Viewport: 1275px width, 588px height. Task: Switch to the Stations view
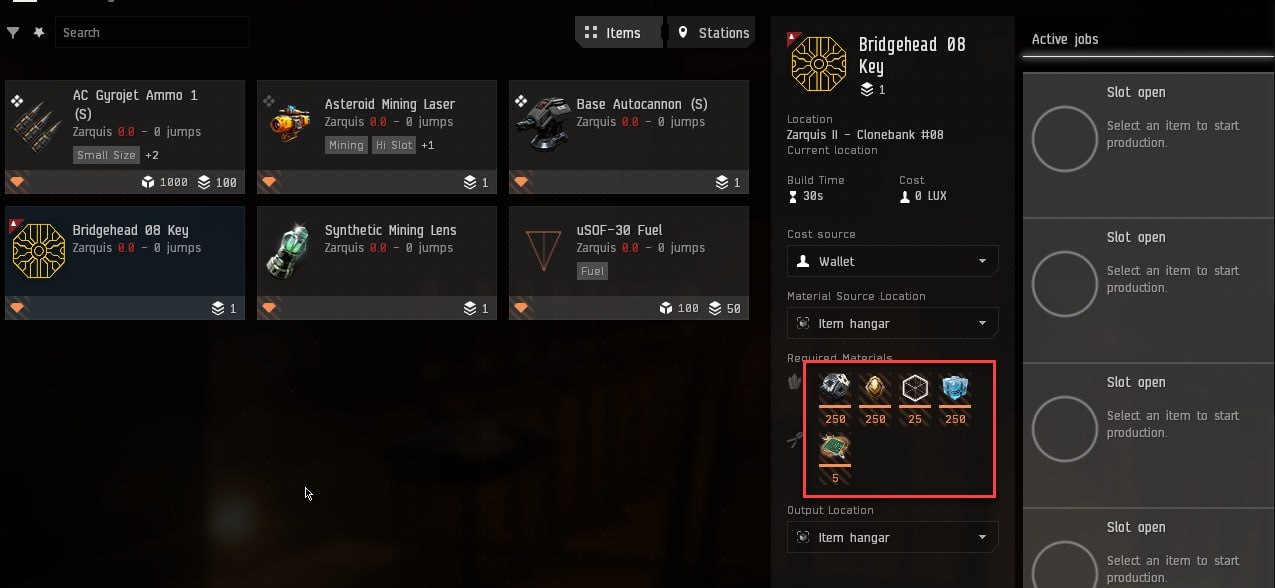[713, 32]
